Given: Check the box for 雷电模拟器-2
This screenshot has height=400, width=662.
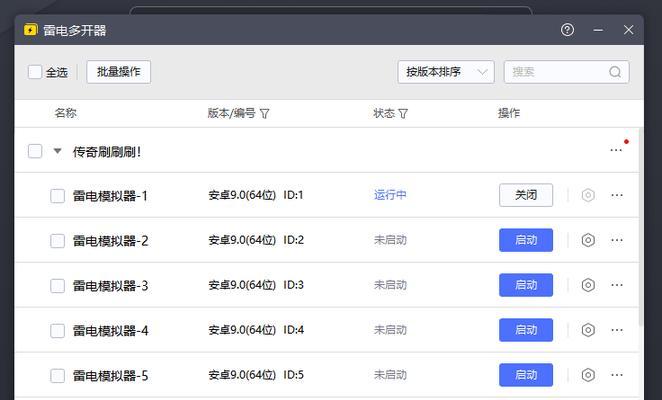Looking at the screenshot, I should coord(57,241).
